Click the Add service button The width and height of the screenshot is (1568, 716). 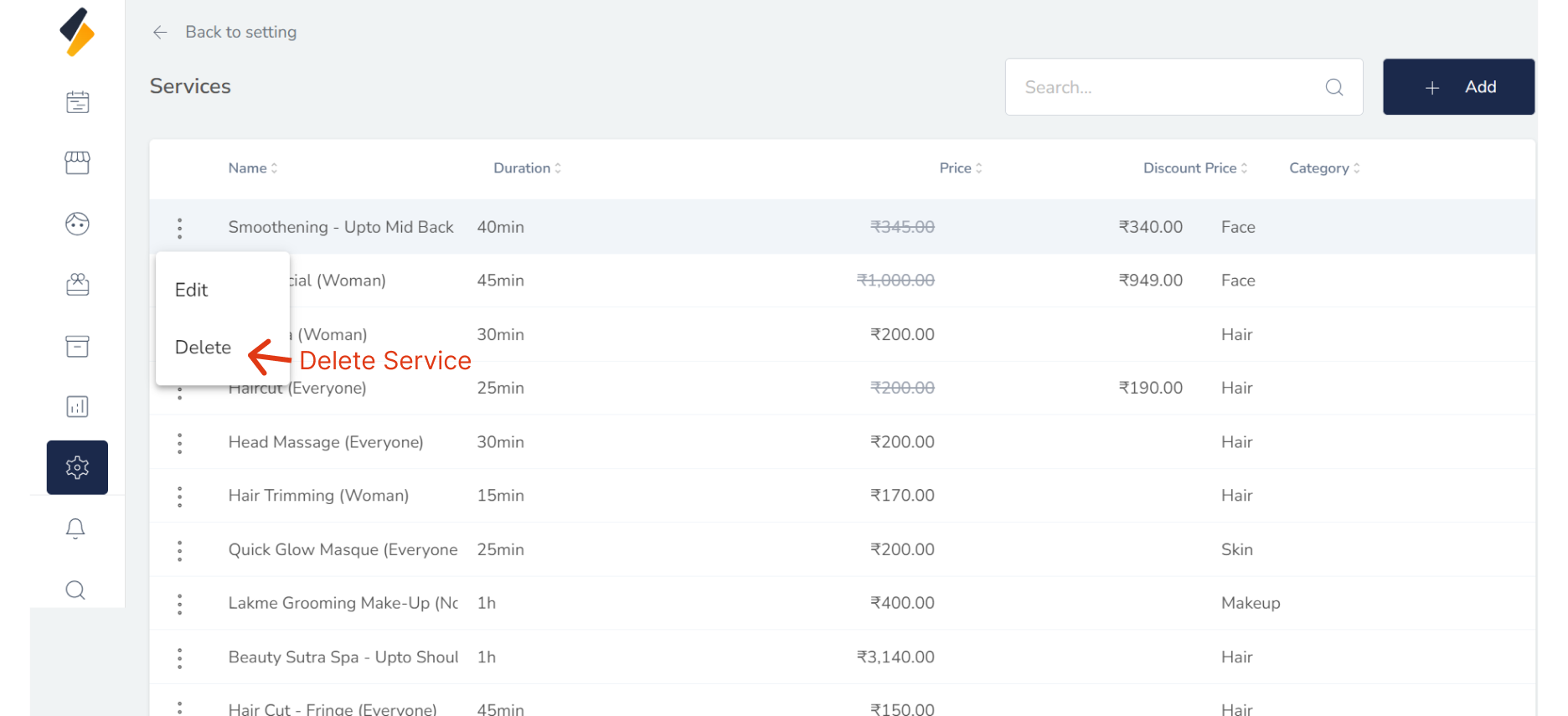(x=1458, y=87)
